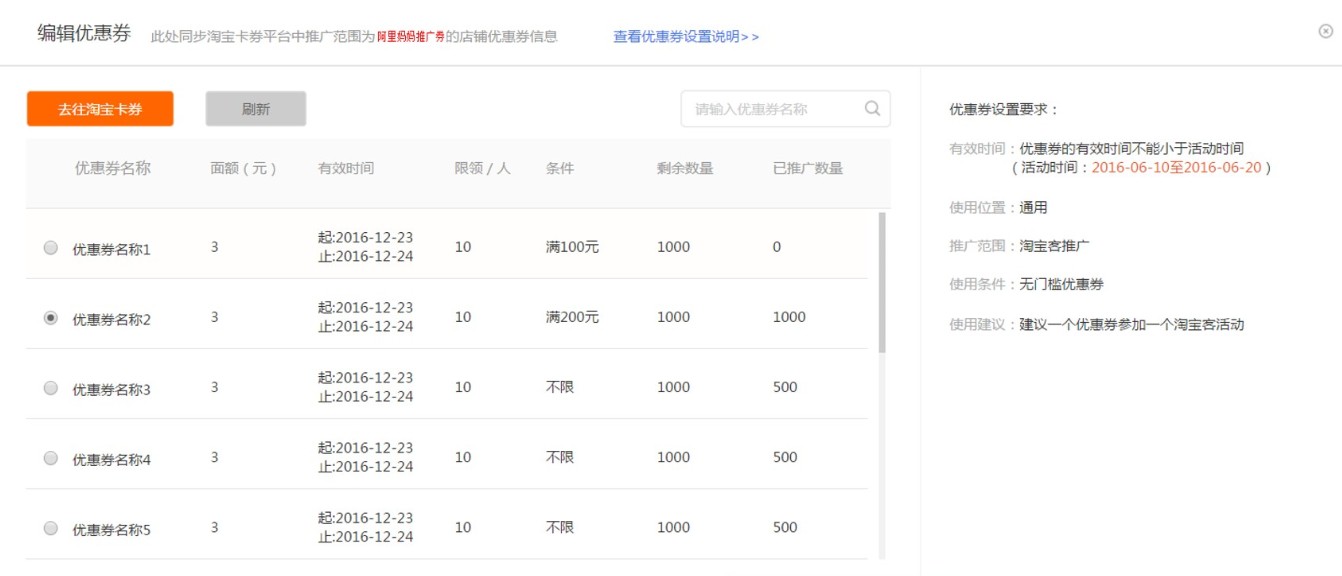Image resolution: width=1342 pixels, height=576 pixels.
Task: Click the 刷新 refresh button
Action: pyautogui.click(x=258, y=108)
